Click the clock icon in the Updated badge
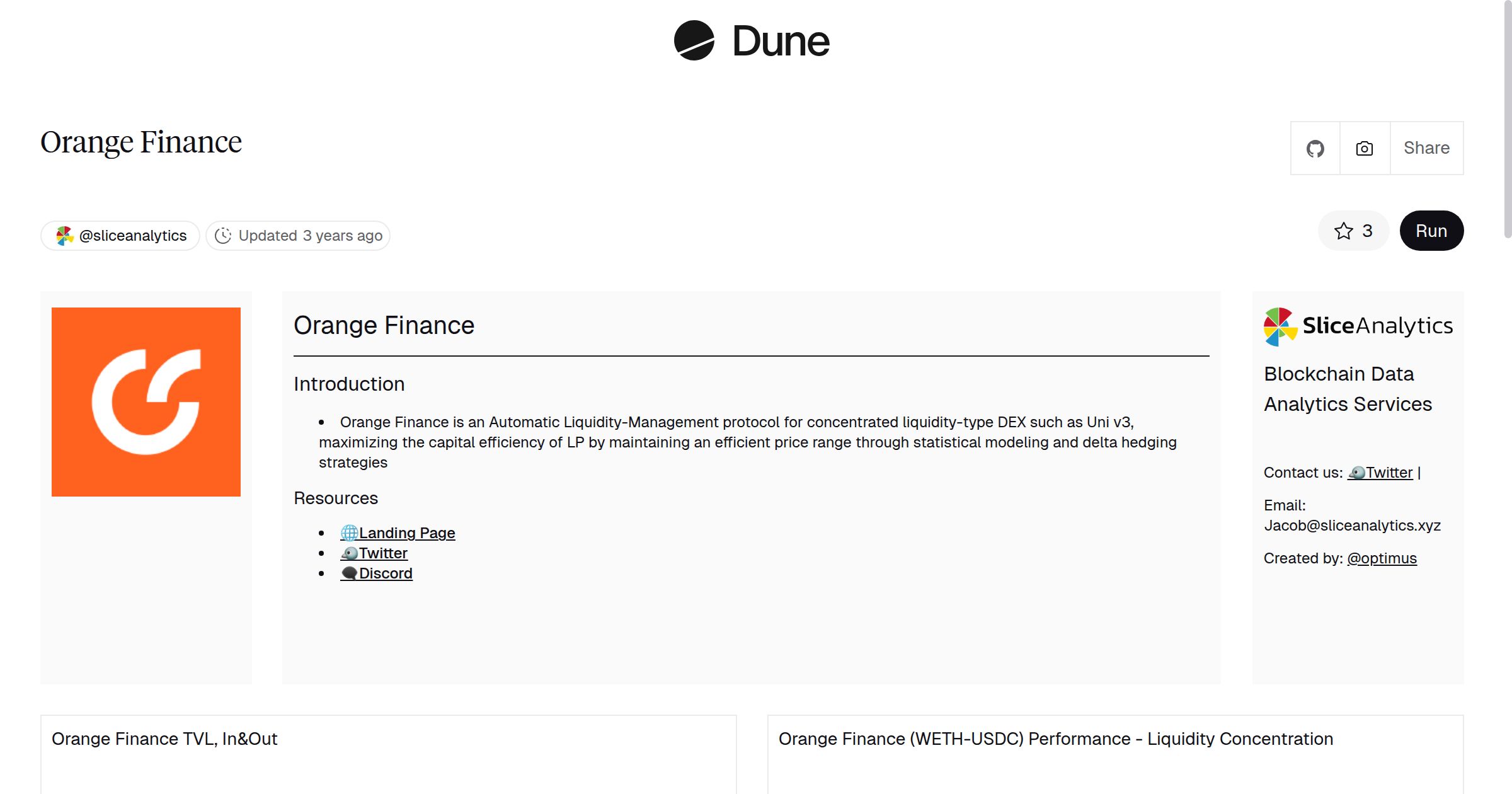Image resolution: width=1512 pixels, height=794 pixels. point(224,235)
